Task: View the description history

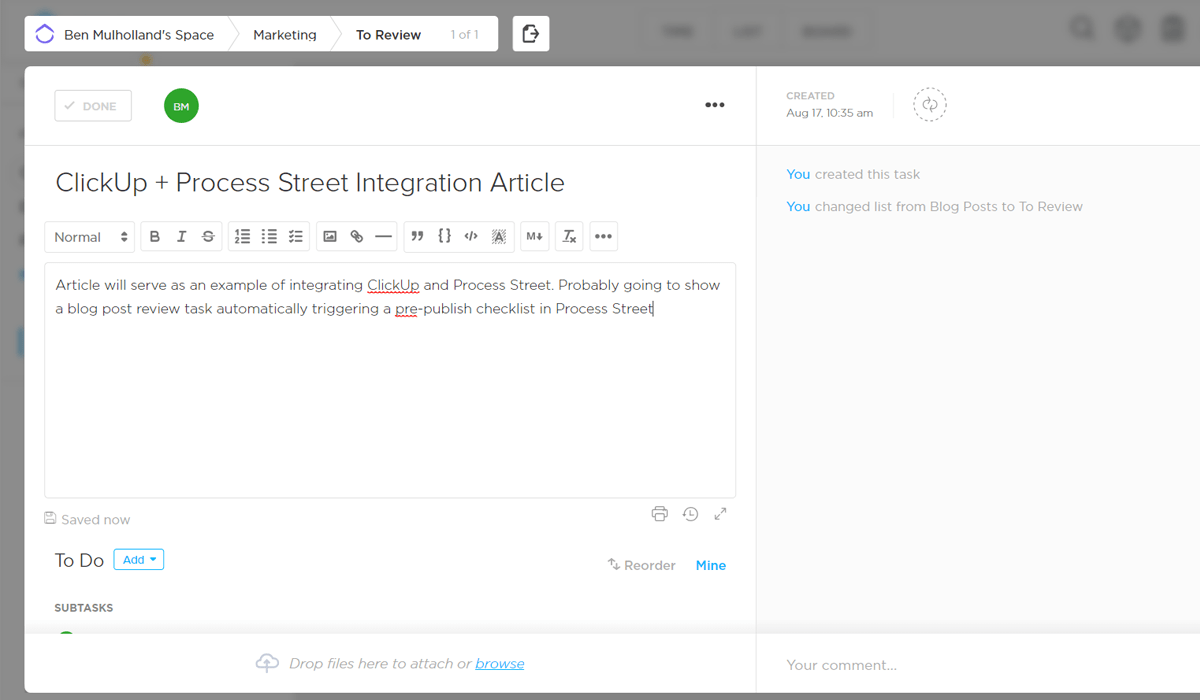Action: click(690, 514)
